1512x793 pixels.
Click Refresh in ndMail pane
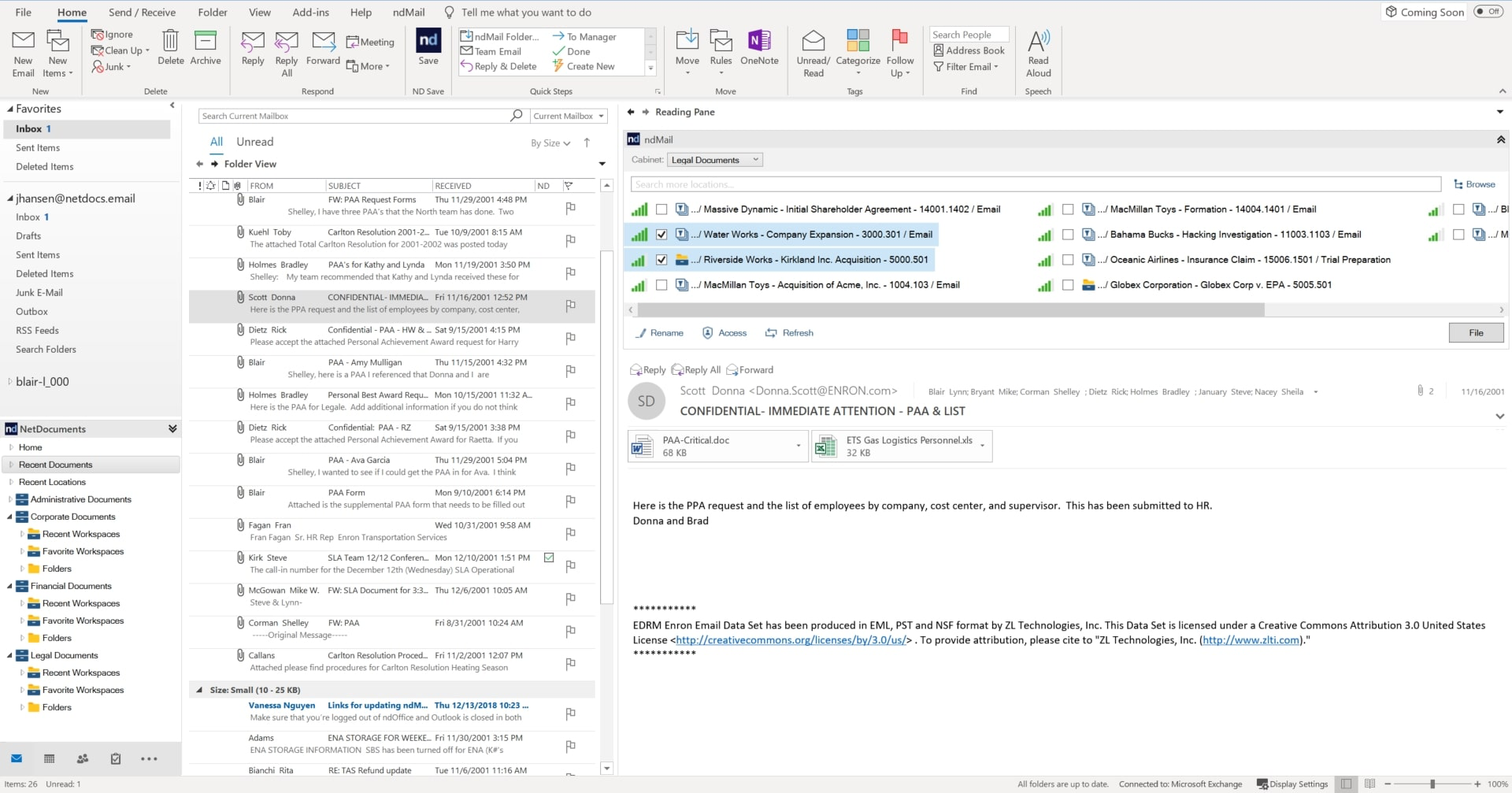789,333
